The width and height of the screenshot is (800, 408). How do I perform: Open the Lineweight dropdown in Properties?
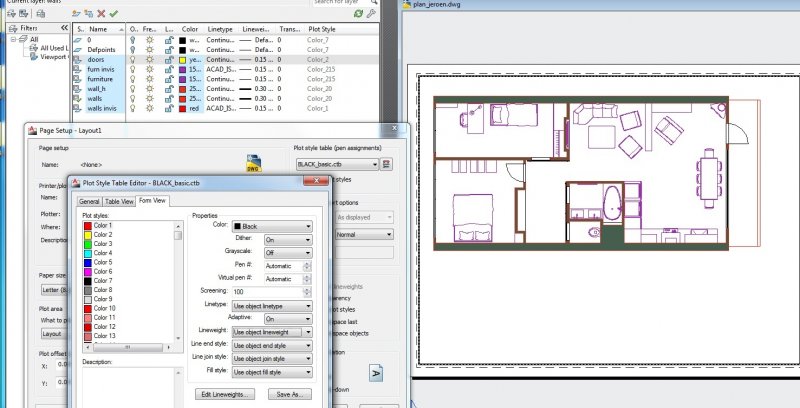(271, 331)
